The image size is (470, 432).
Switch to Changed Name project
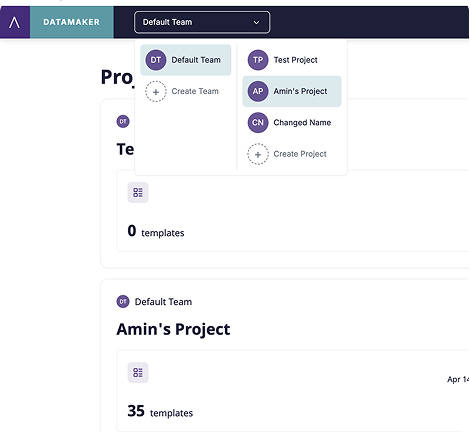[292, 123]
